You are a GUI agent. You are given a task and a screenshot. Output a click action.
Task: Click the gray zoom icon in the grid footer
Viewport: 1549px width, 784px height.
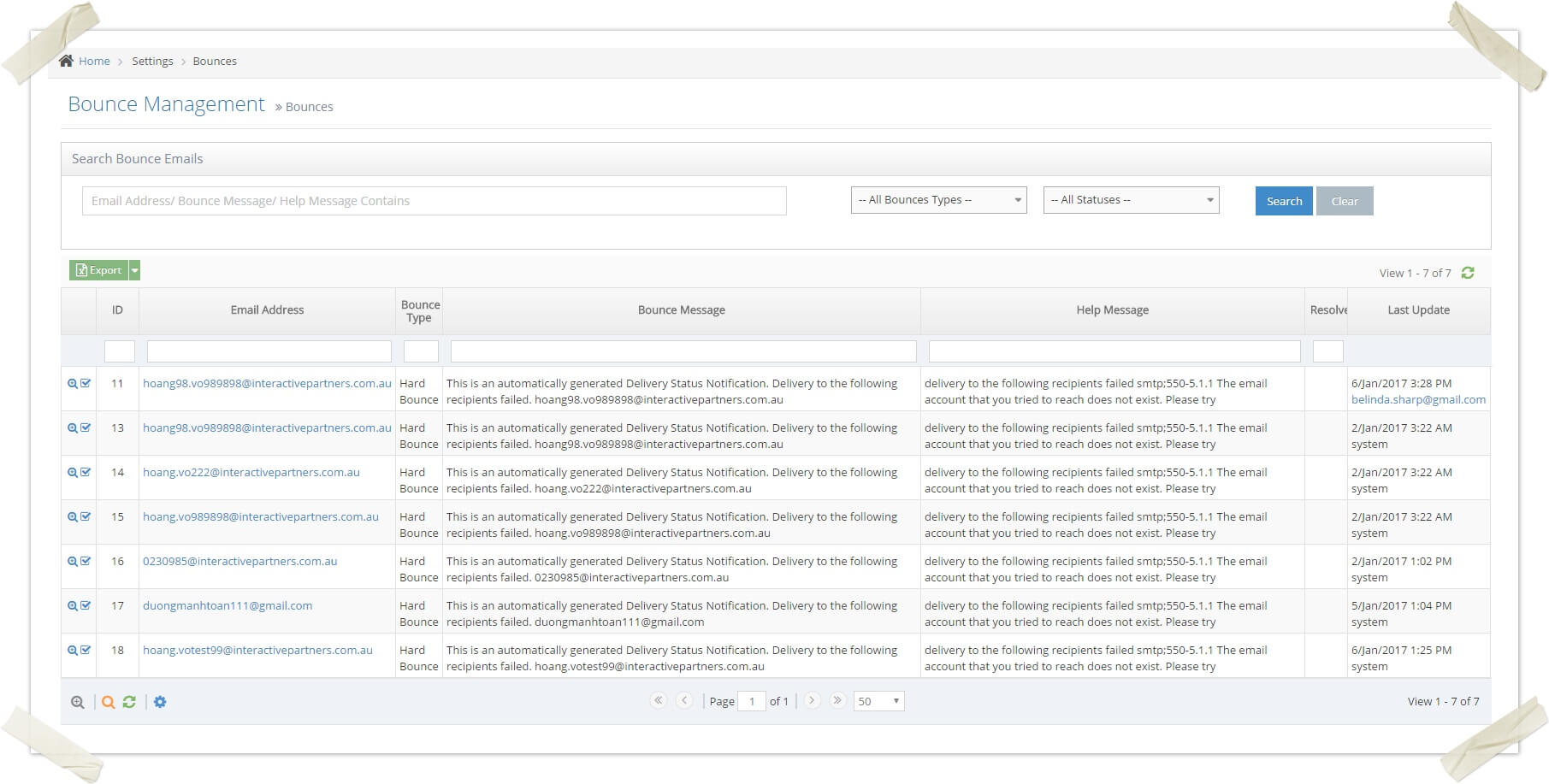tap(78, 702)
